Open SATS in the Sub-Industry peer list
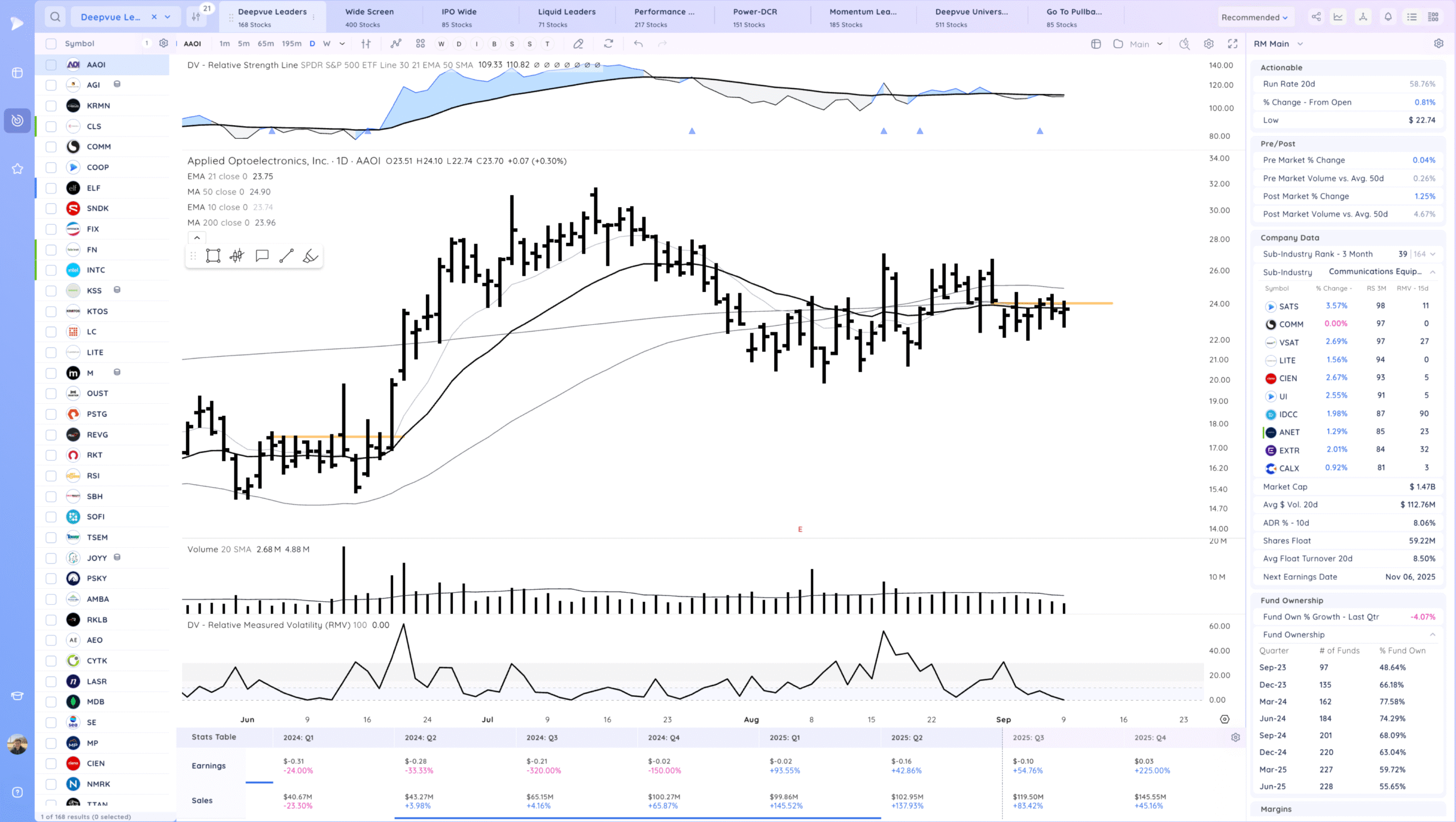 coord(1288,307)
